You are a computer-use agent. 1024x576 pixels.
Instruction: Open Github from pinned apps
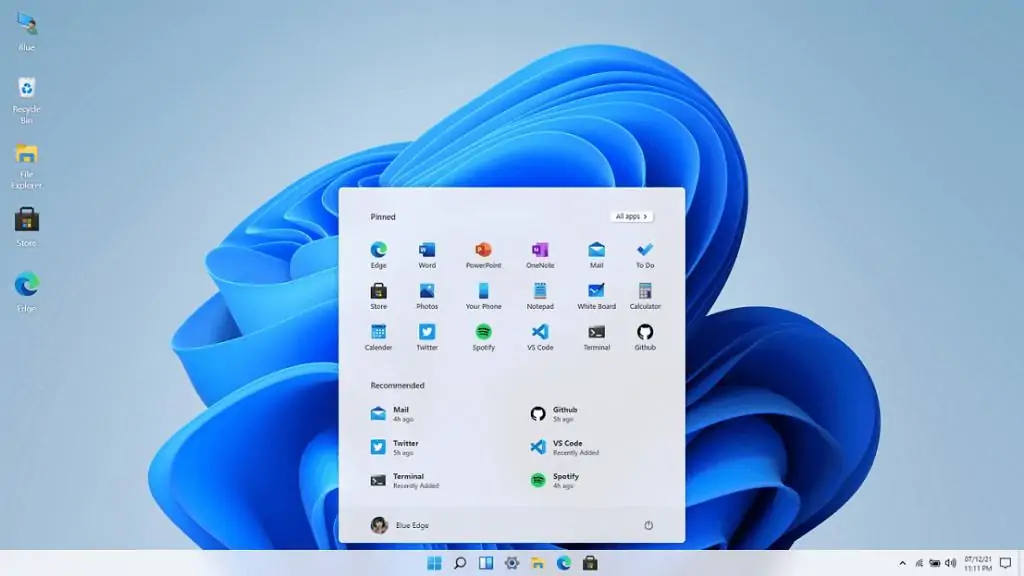tap(644, 337)
